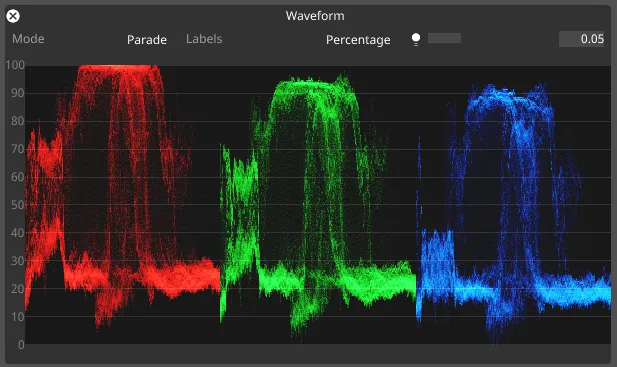Click the 0.05 value field
The width and height of the screenshot is (617, 367).
[x=582, y=39]
